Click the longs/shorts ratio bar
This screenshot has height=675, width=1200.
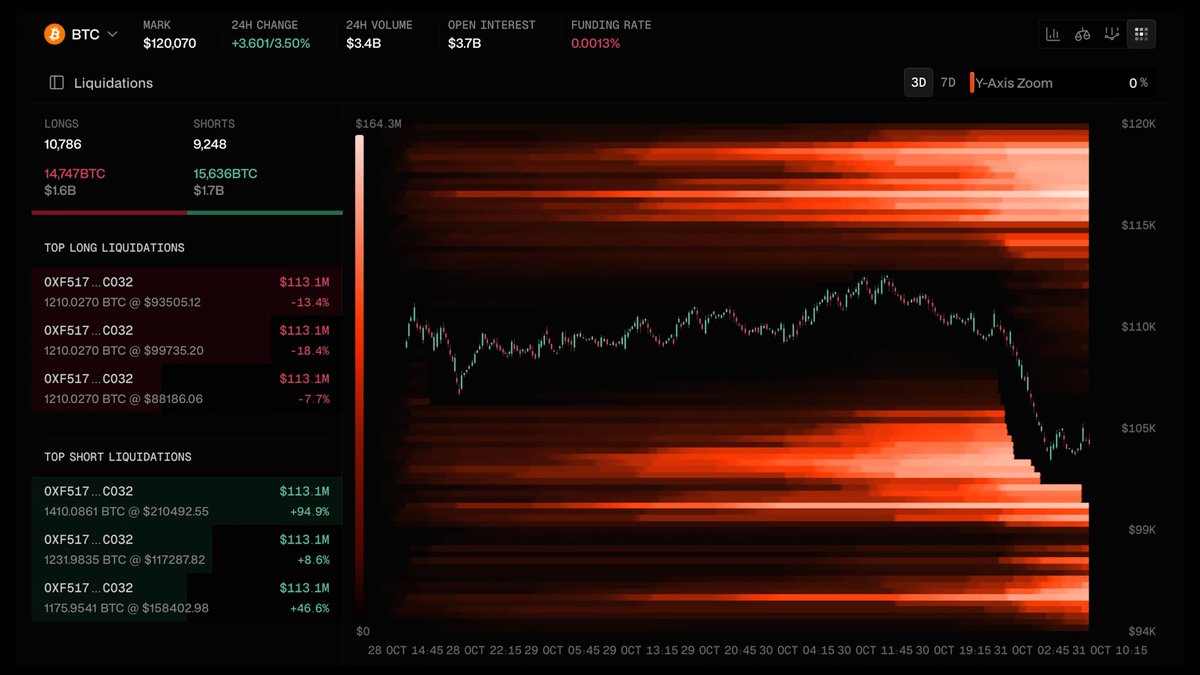187,212
